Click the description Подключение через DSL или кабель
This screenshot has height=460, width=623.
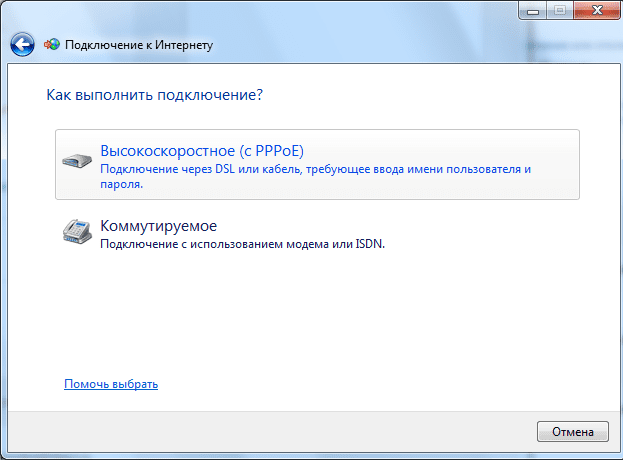[x=316, y=176]
